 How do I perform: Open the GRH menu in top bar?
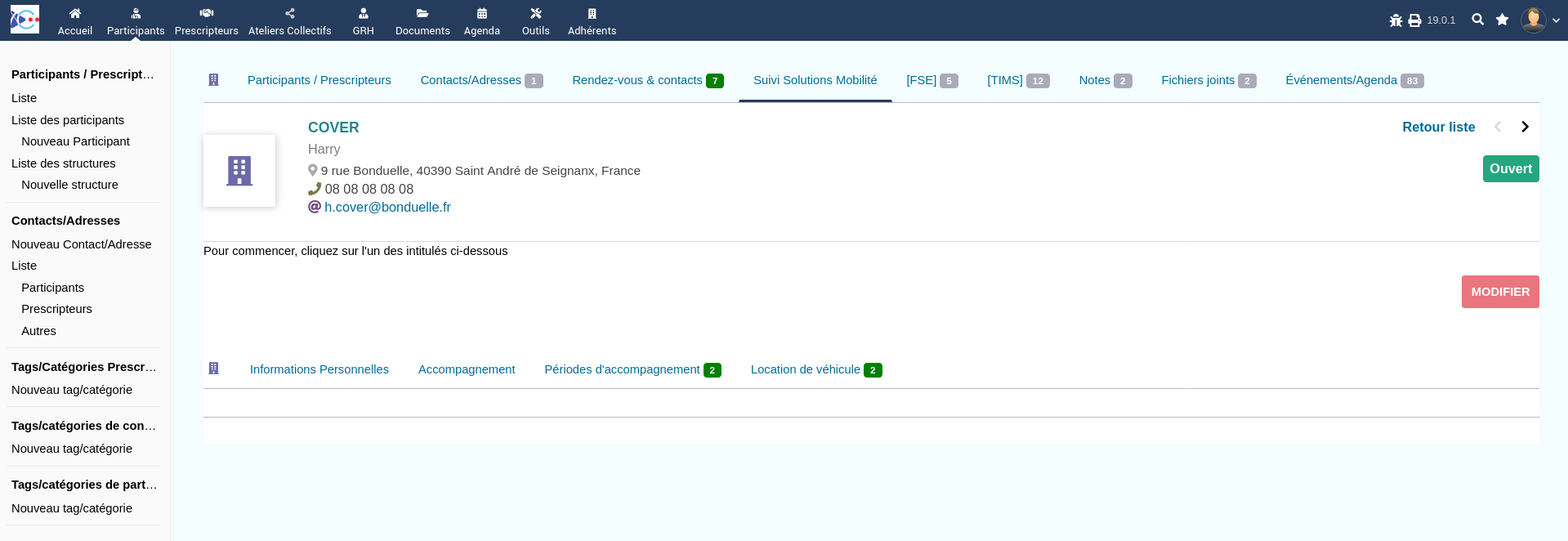pyautogui.click(x=364, y=21)
